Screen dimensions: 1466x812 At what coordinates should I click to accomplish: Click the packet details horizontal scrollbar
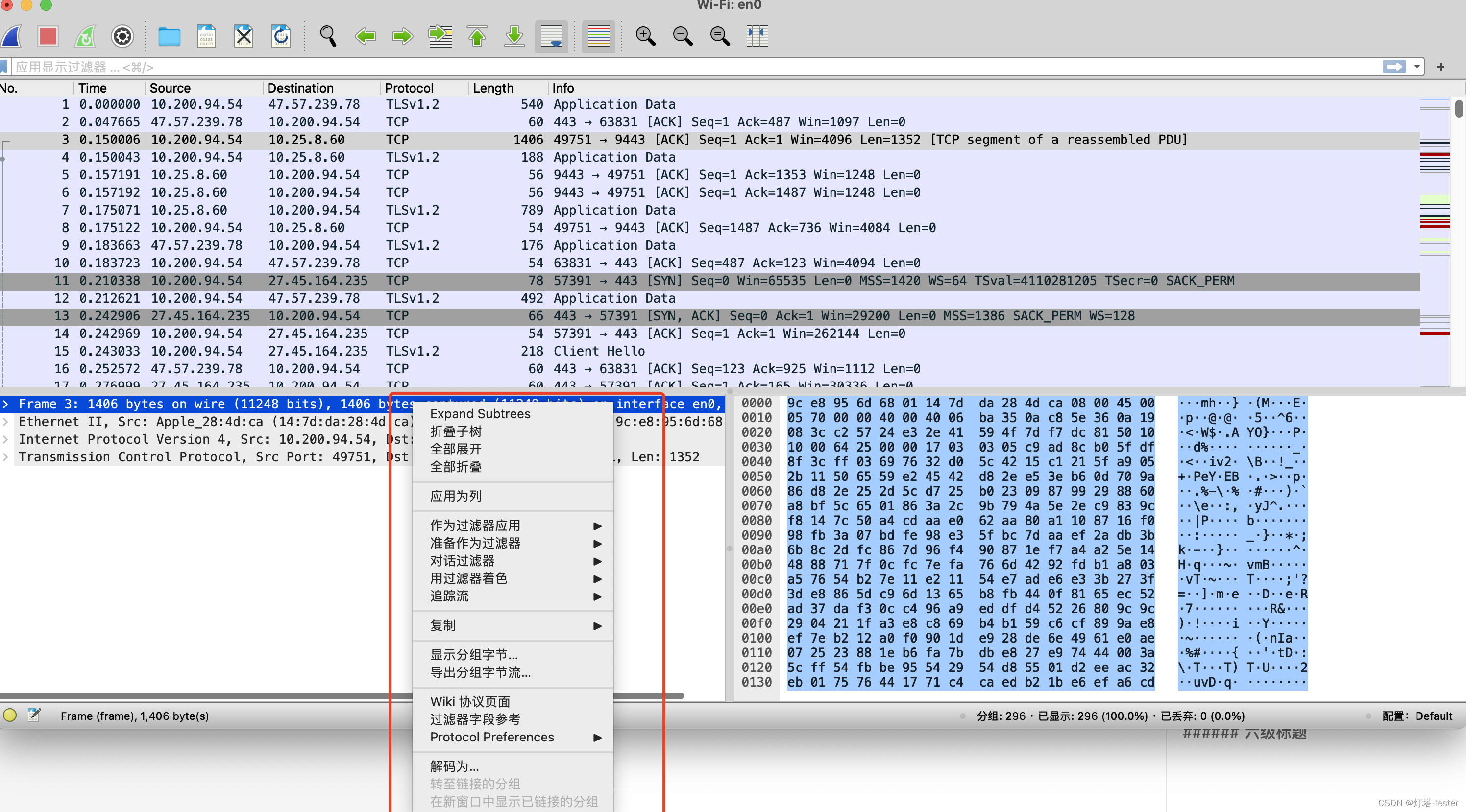pos(342,696)
